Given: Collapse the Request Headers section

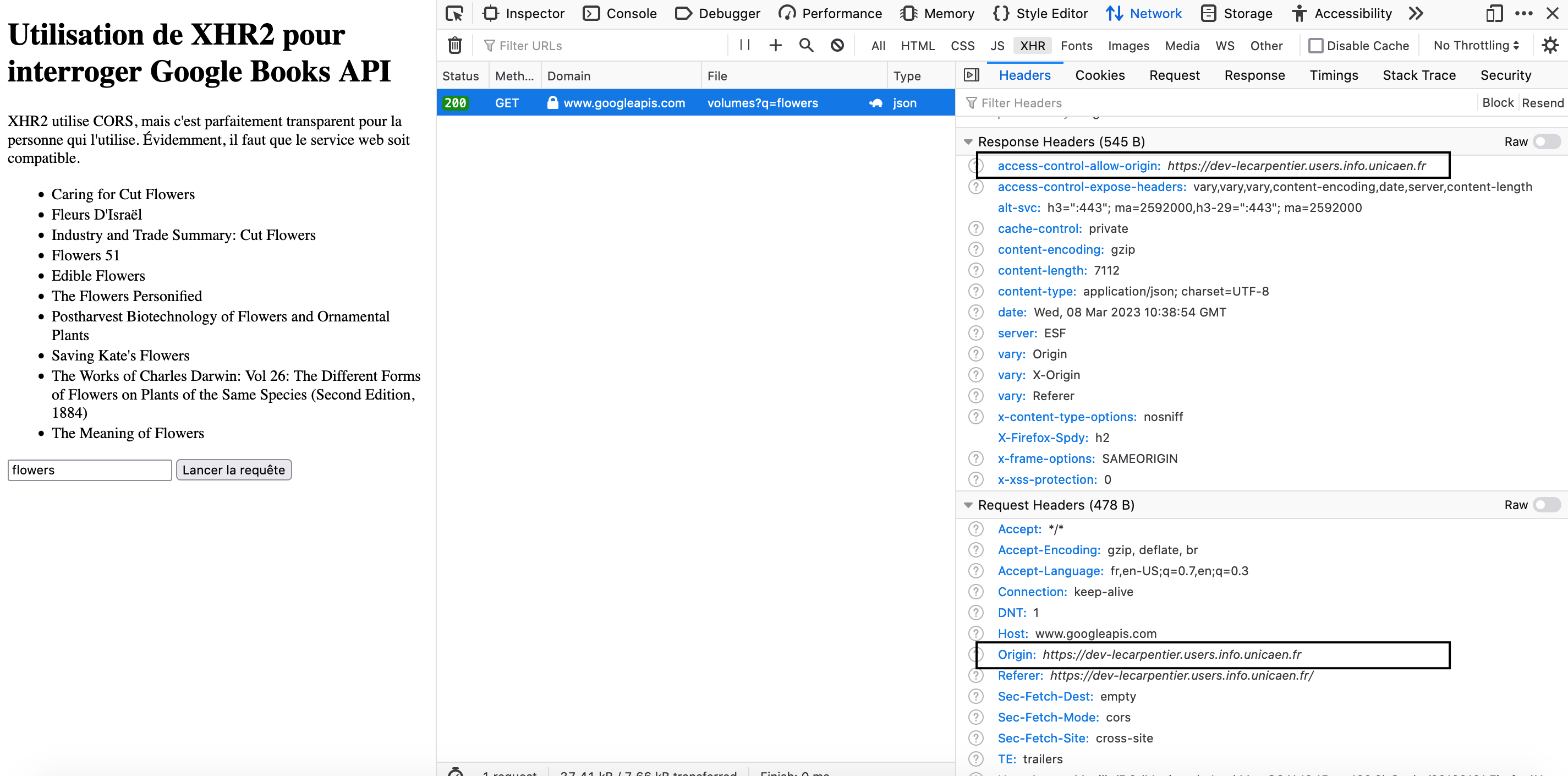Looking at the screenshot, I should coord(968,505).
